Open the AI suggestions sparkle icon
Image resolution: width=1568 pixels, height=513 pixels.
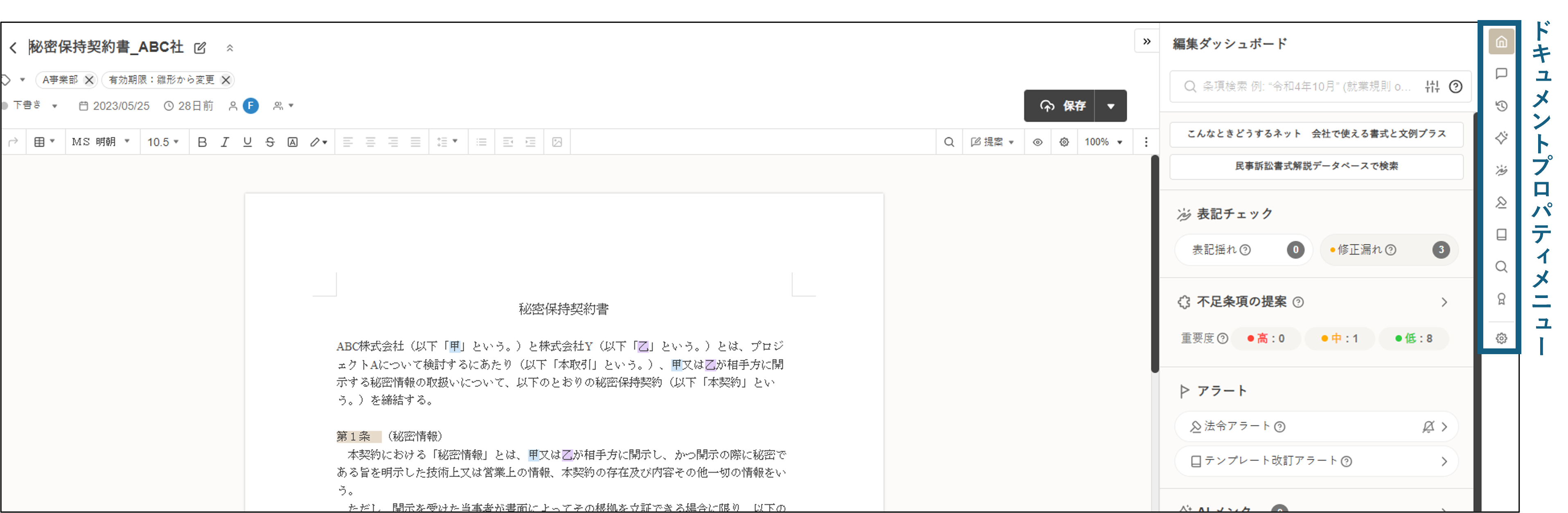(1502, 138)
